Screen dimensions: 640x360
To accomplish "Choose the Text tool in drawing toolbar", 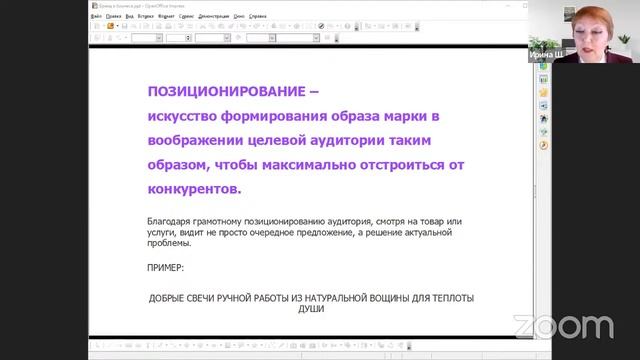I will [148, 346].
